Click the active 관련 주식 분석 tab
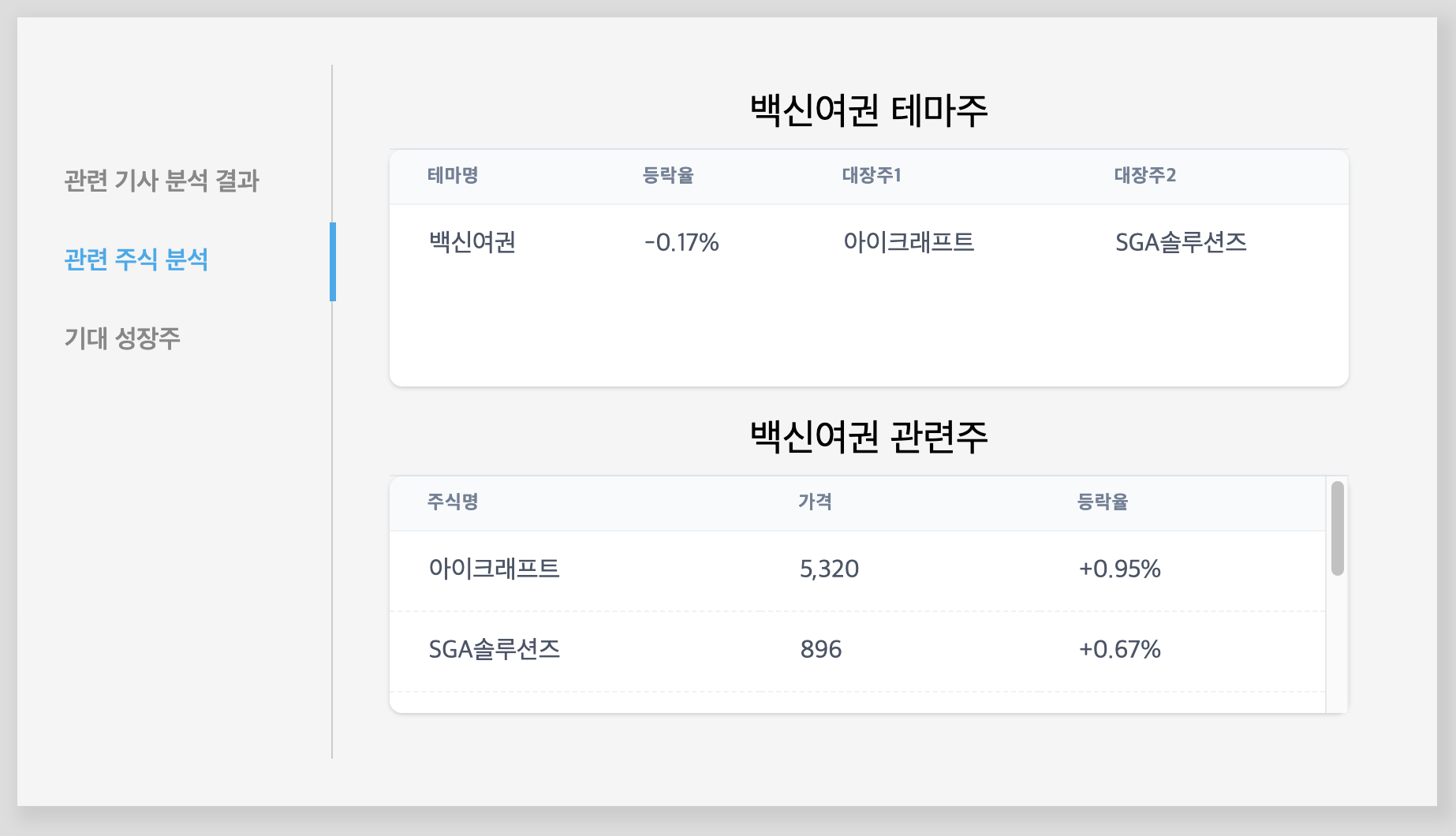The image size is (1456, 836). [x=136, y=258]
